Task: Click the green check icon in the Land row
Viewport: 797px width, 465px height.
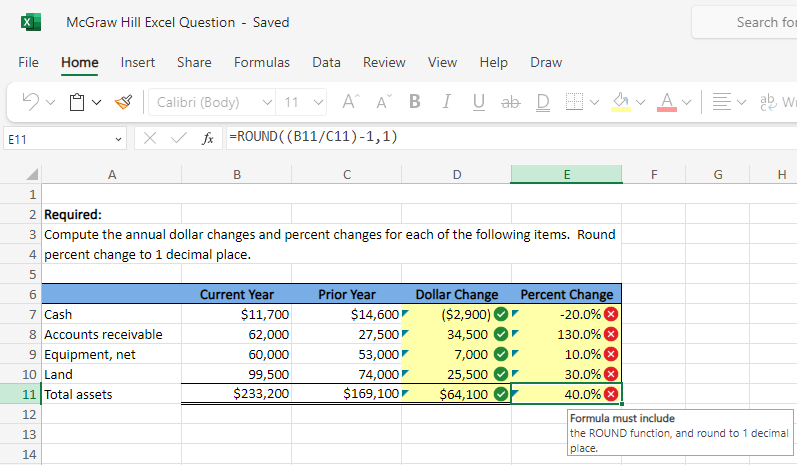Action: pyautogui.click(x=501, y=374)
